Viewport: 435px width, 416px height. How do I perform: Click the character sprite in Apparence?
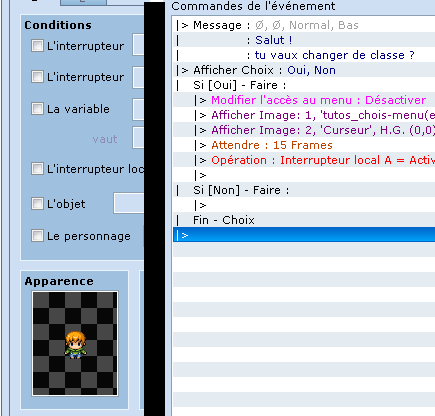point(75,344)
